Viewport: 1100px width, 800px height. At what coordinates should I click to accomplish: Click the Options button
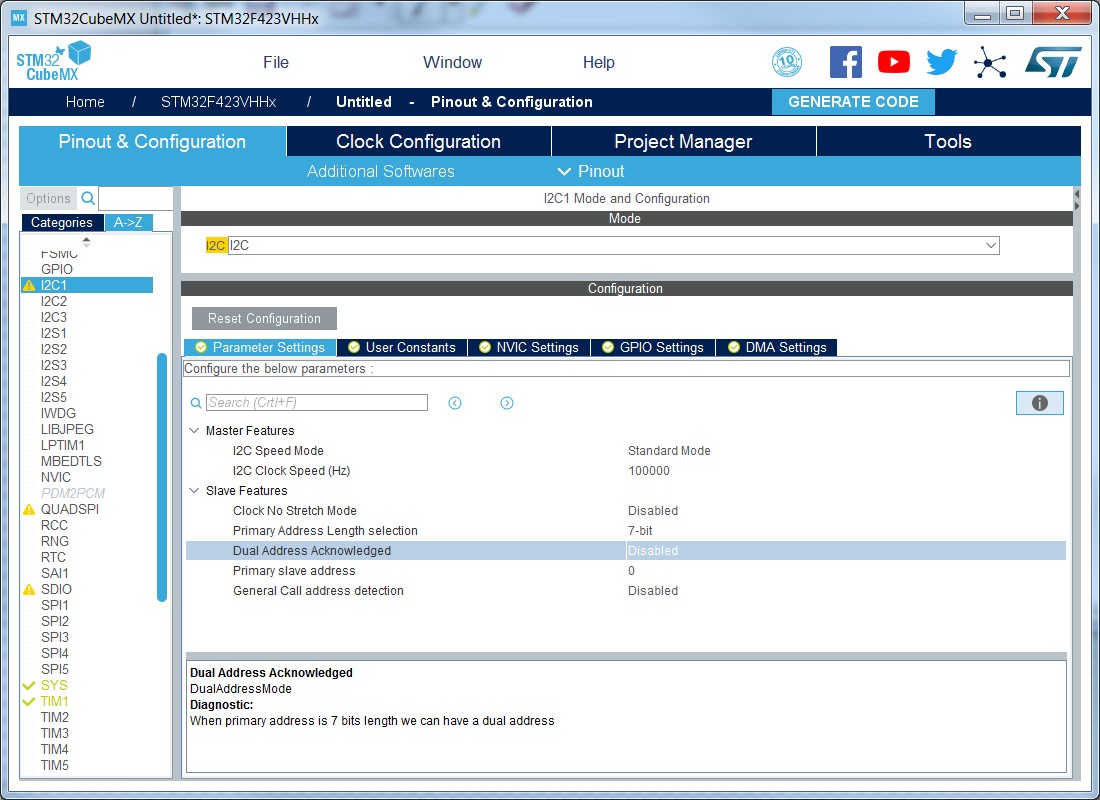click(48, 199)
